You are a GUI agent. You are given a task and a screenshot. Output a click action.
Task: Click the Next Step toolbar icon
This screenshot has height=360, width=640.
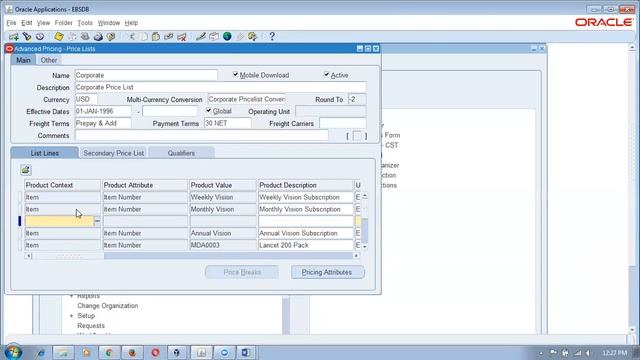(72, 37)
